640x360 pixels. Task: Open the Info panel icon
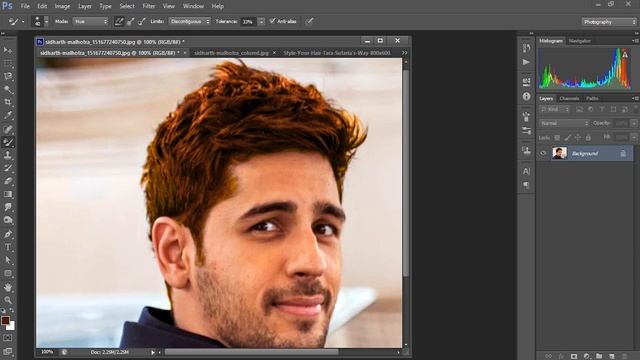tap(527, 96)
